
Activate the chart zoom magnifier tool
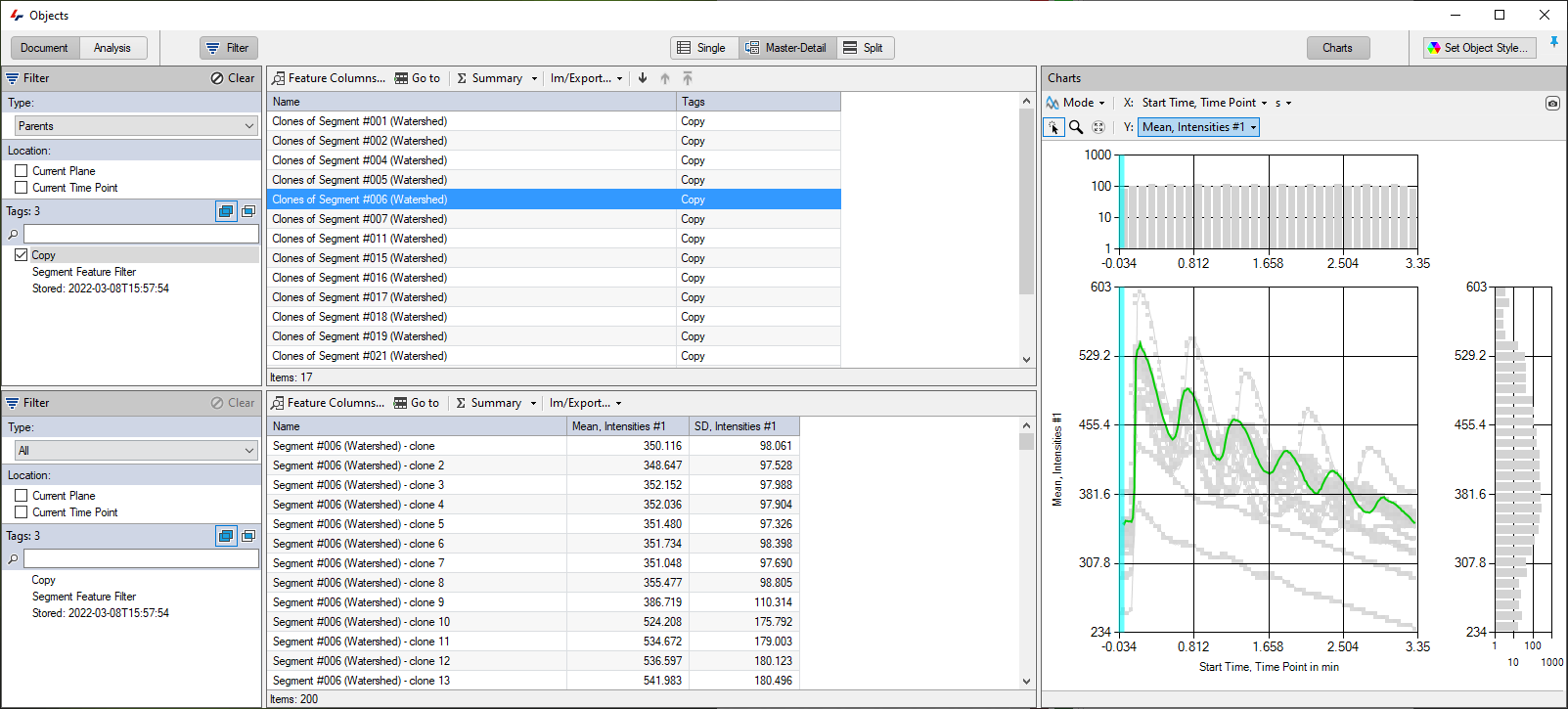pos(1076,127)
